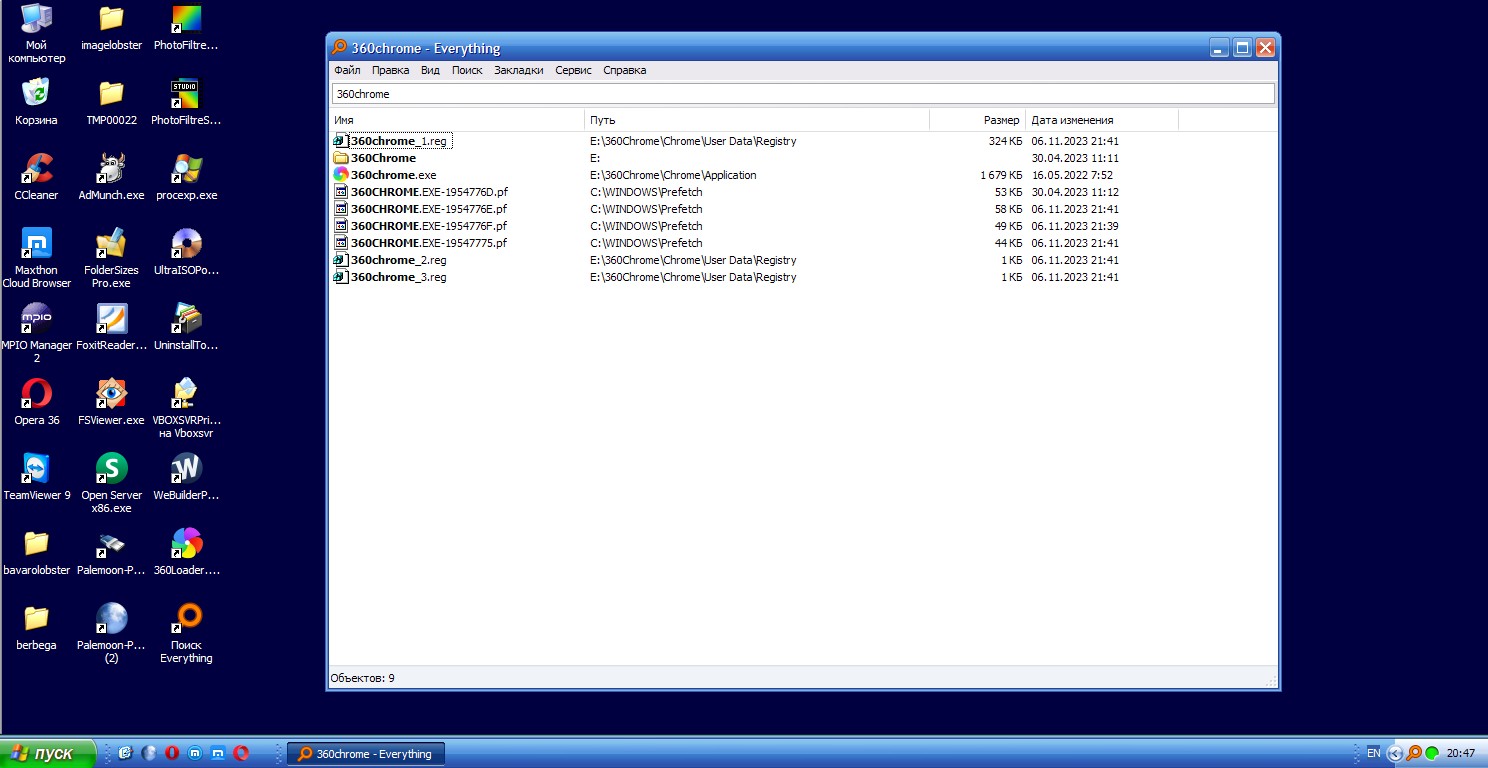
Task: Open the Вид menu
Action: point(430,70)
